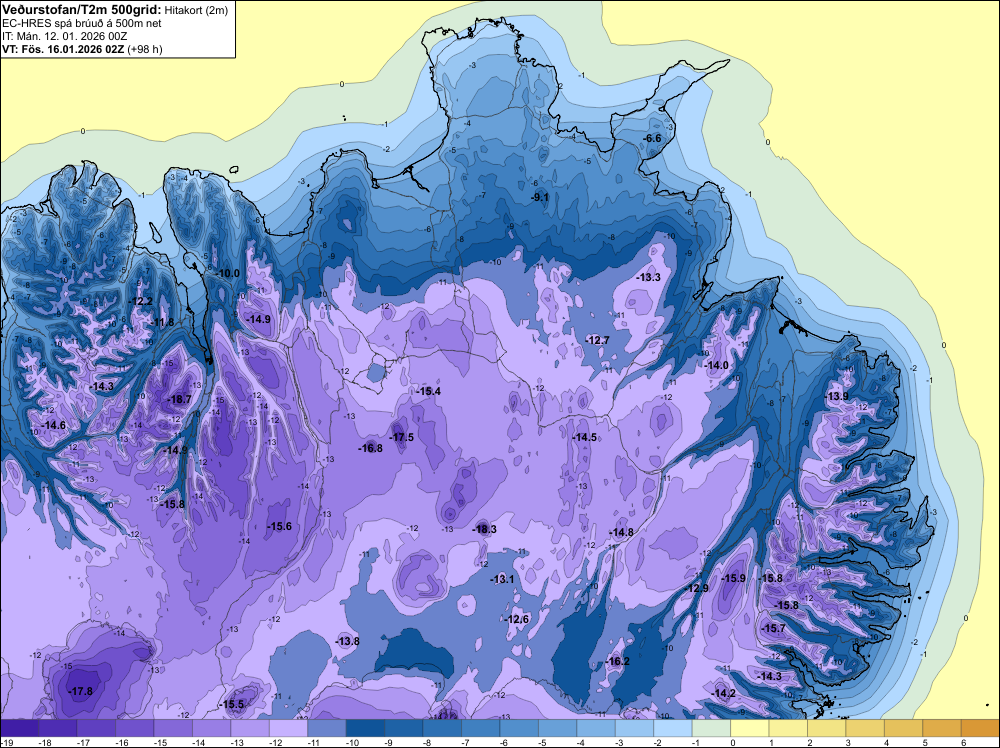Click the -16.2 temperature label
Screen dimensions: 1000x748
[617, 661]
